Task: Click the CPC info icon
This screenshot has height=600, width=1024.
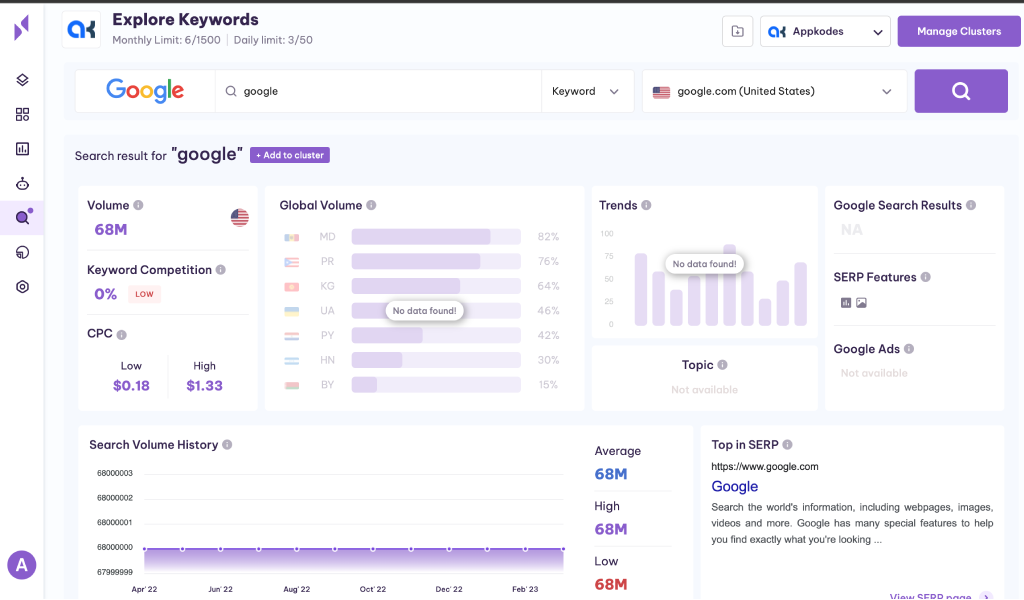Action: coord(121,335)
